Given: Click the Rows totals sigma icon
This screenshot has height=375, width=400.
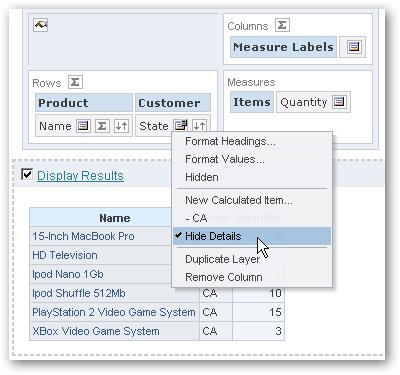Looking at the screenshot, I should (75, 82).
